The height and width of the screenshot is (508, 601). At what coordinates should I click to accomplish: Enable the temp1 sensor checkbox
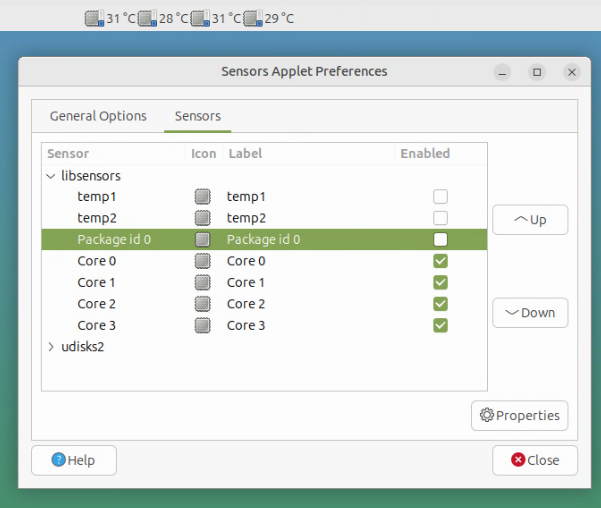point(440,197)
